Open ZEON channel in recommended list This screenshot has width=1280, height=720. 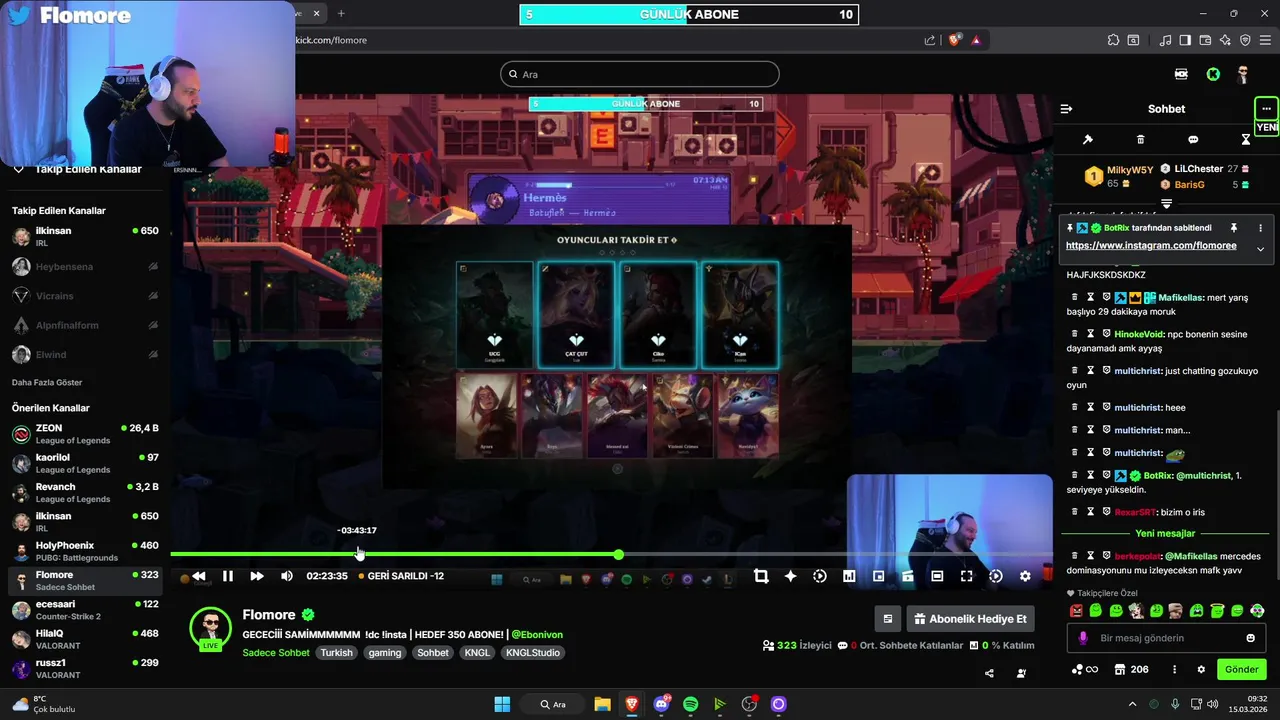coord(85,434)
